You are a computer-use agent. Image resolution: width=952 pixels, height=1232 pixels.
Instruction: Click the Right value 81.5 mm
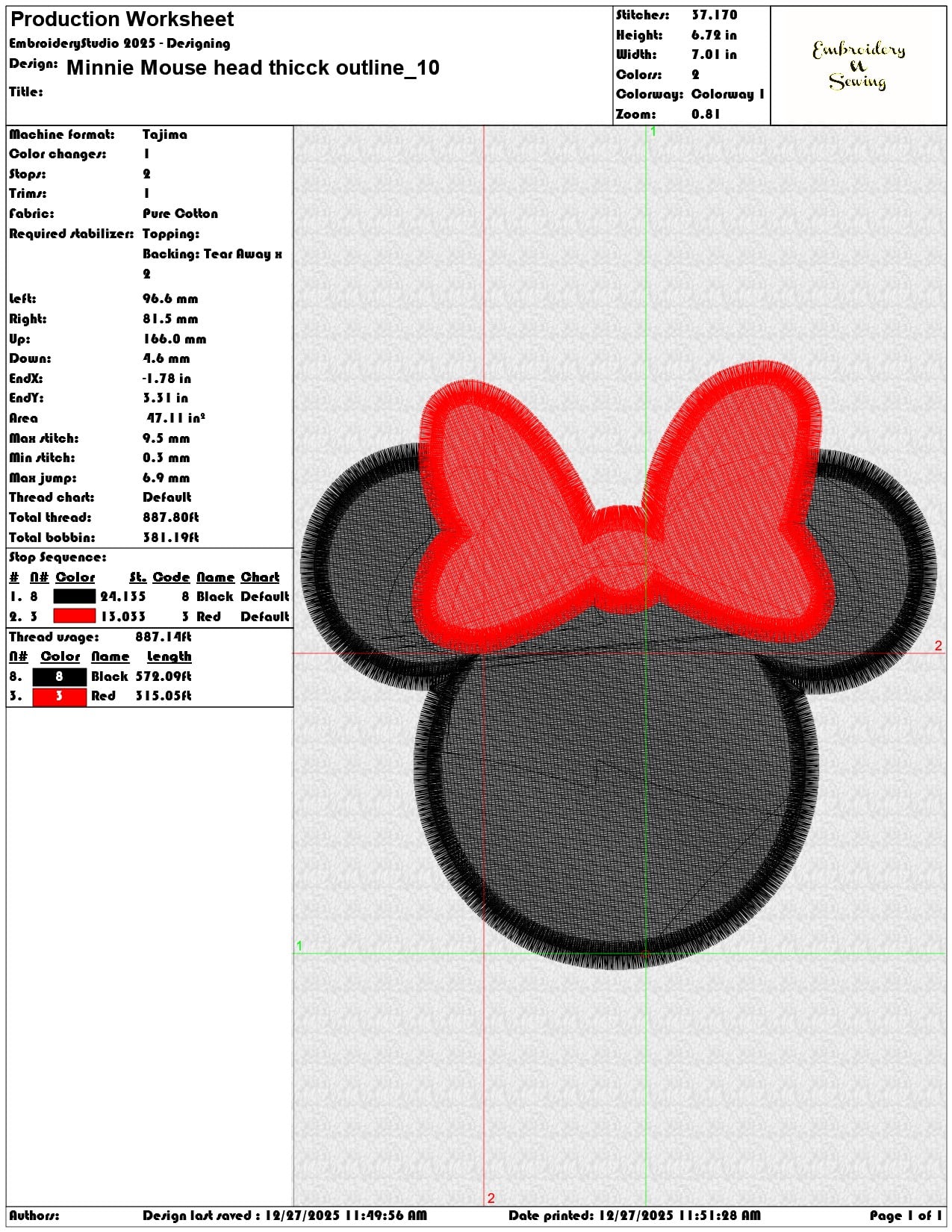(x=170, y=319)
